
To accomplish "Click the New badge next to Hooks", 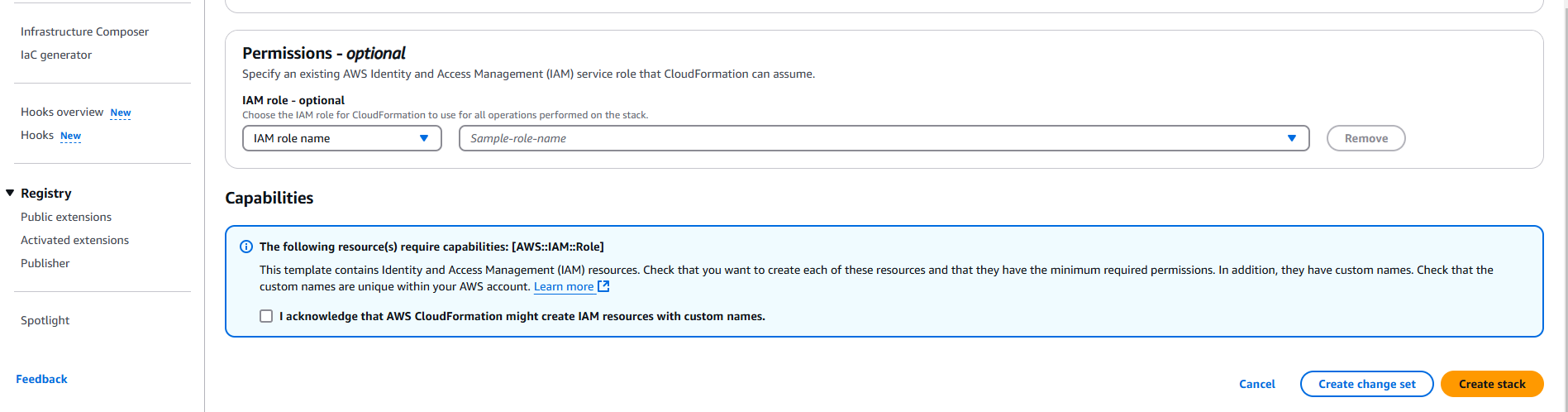I will (70, 136).
